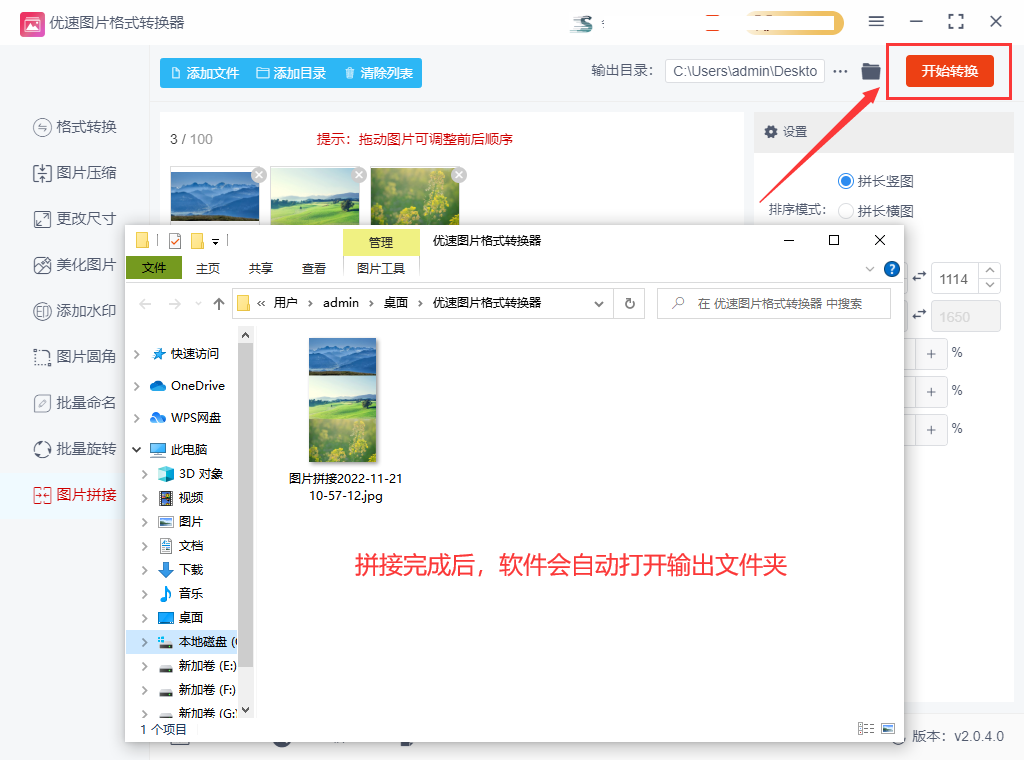Switch to details view icon
Screen dimensions: 1024x760
(866, 728)
